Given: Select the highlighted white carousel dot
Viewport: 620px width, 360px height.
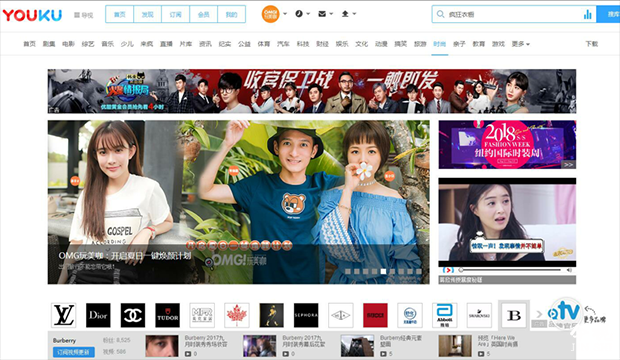Looking at the screenshot, I should (x=383, y=271).
